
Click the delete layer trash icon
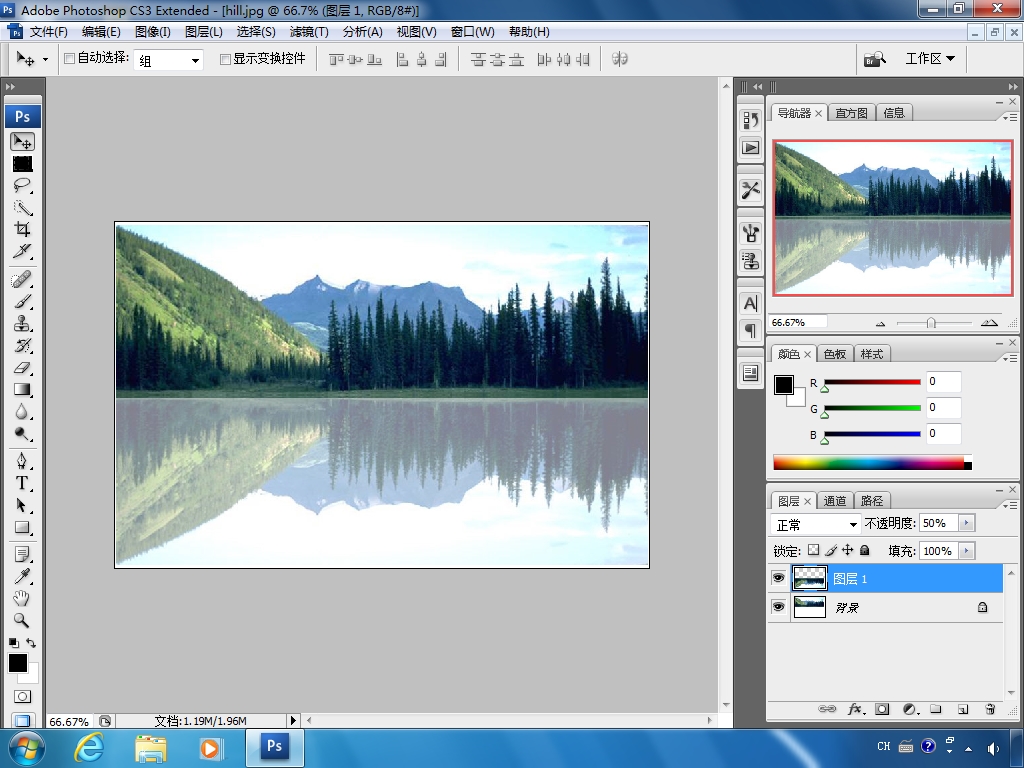990,709
